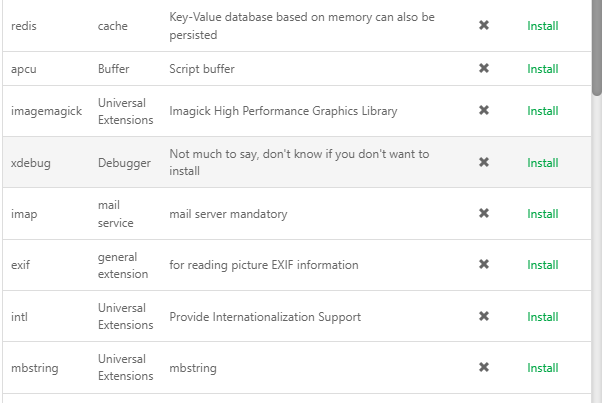Screen dimensions: 605x403
Task: Install the apcu script buffer
Action: (x=542, y=69)
